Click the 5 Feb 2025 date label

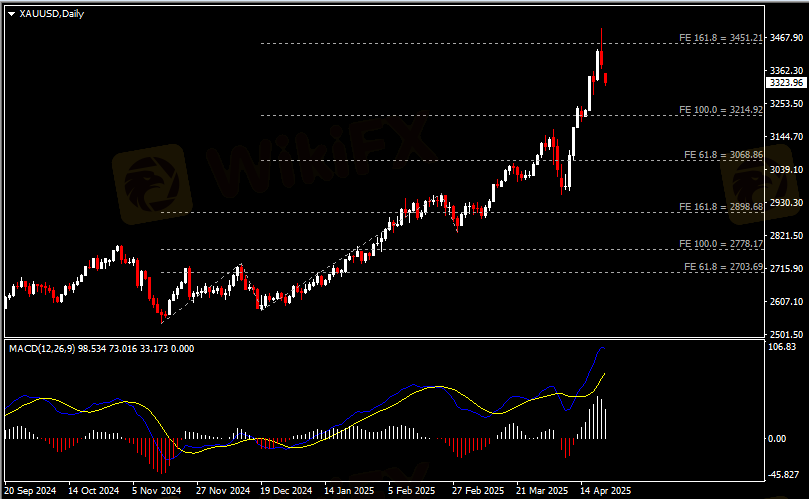tap(412, 491)
